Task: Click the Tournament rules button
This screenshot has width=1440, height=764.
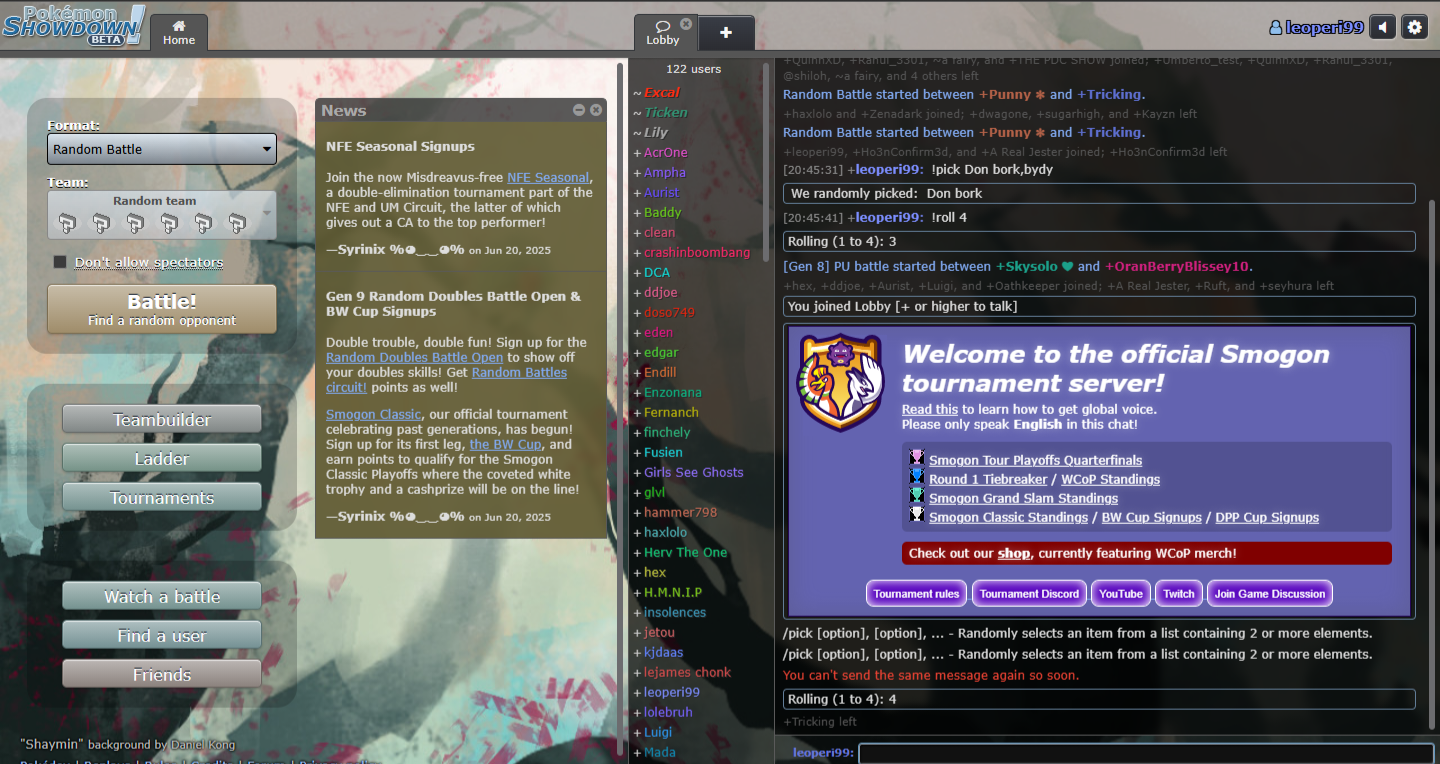Action: click(917, 593)
